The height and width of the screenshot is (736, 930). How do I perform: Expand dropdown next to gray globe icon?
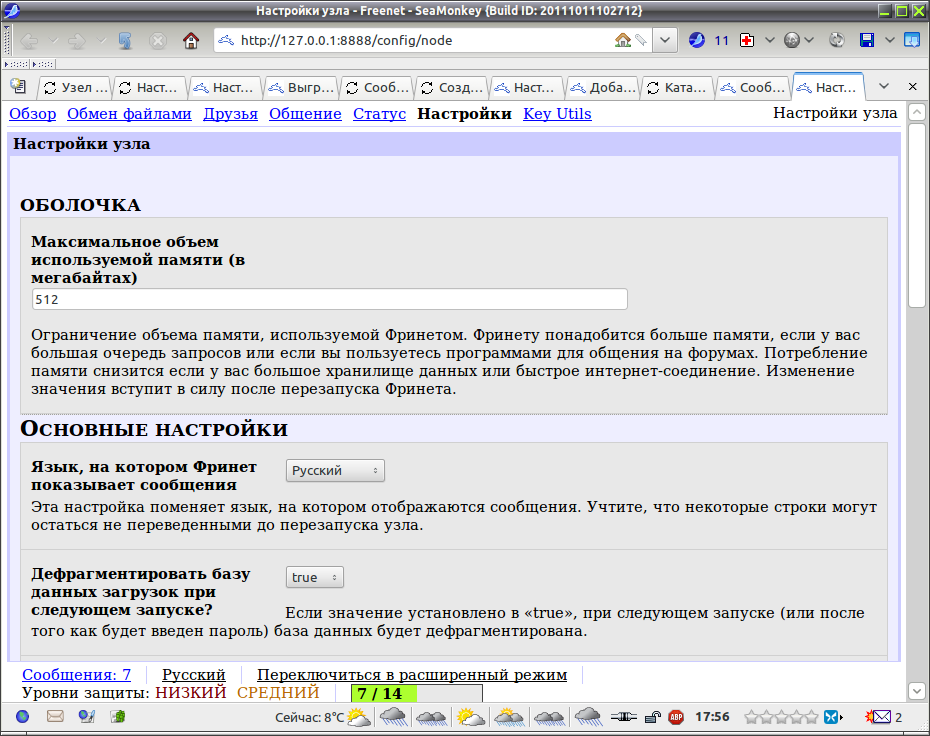pyautogui.click(x=809, y=40)
